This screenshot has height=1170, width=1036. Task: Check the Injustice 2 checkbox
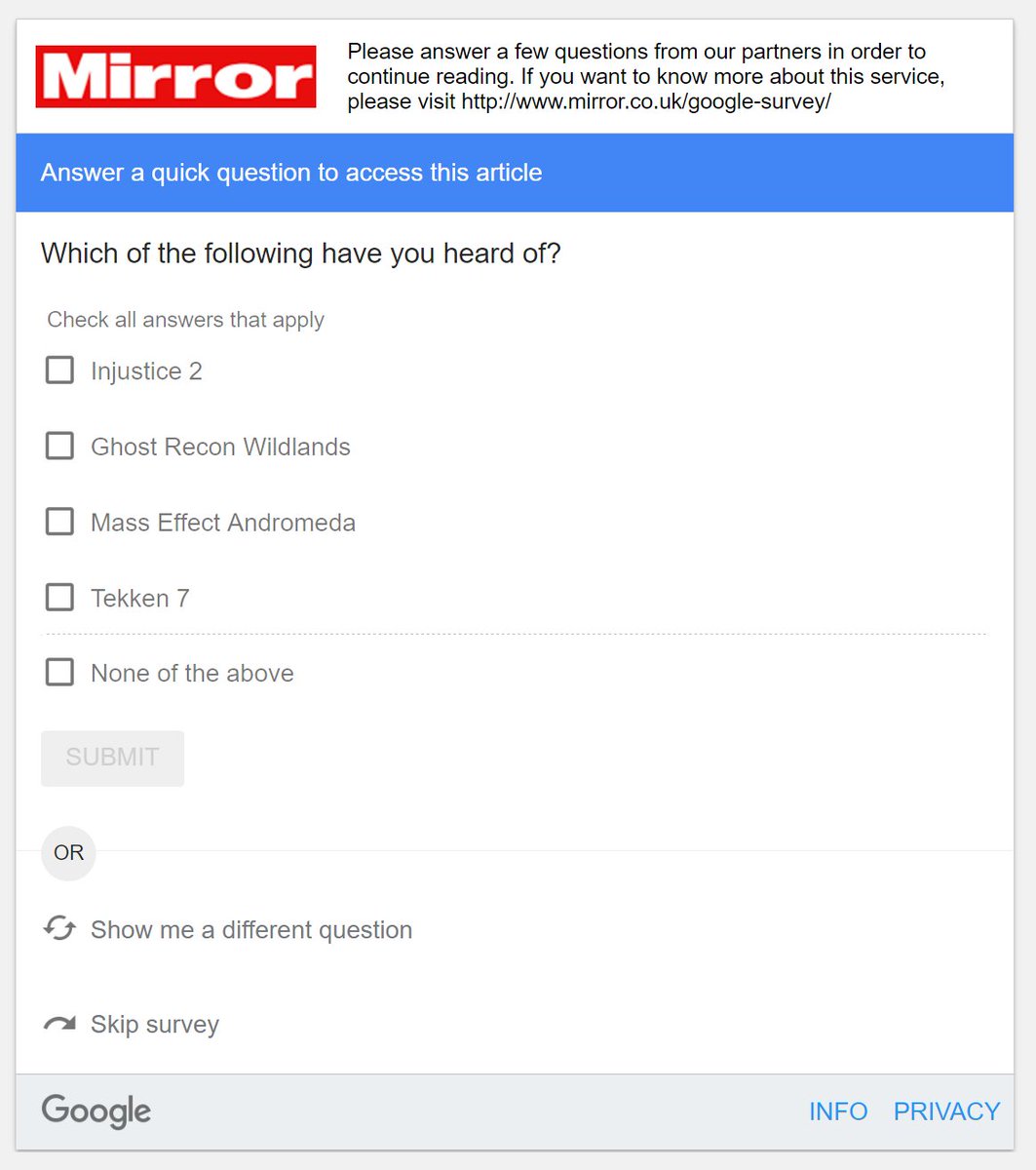[60, 370]
